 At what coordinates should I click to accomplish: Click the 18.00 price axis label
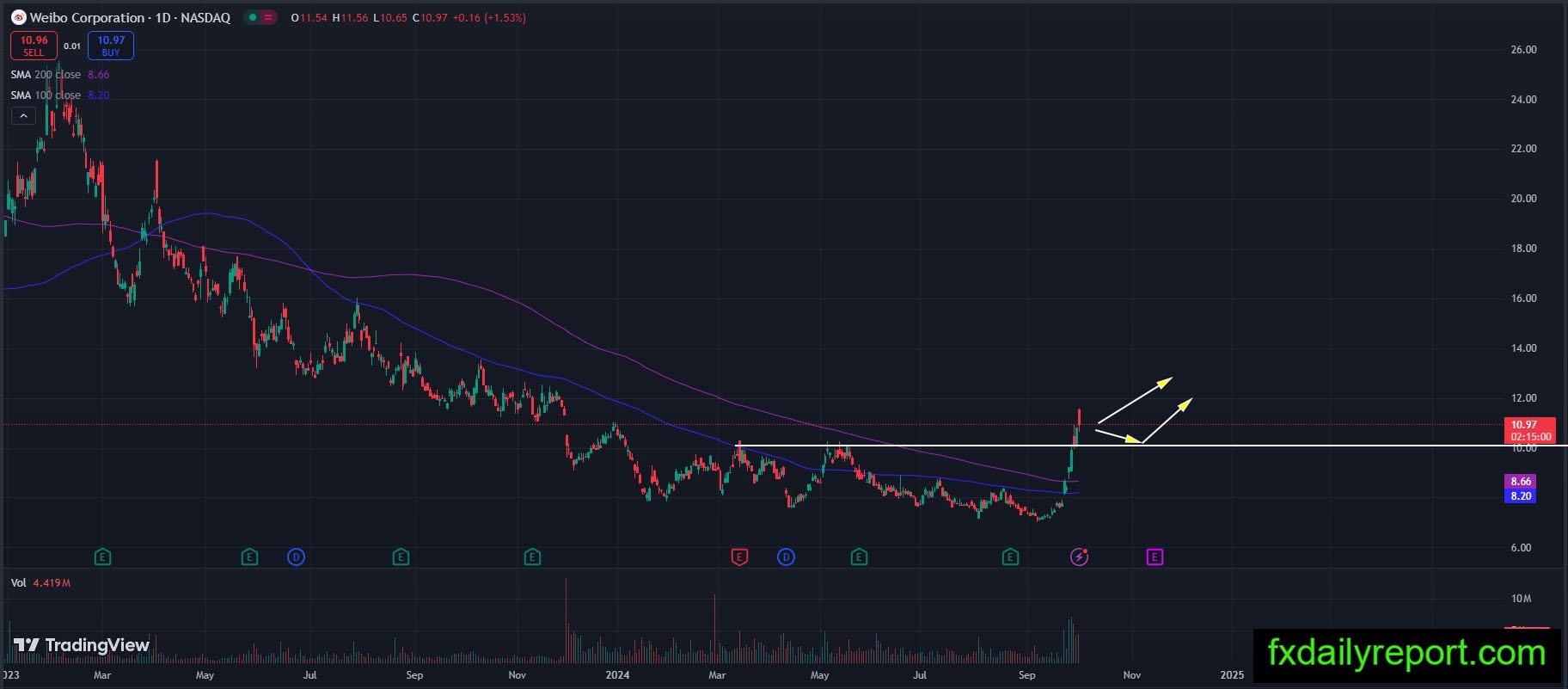coord(1523,249)
